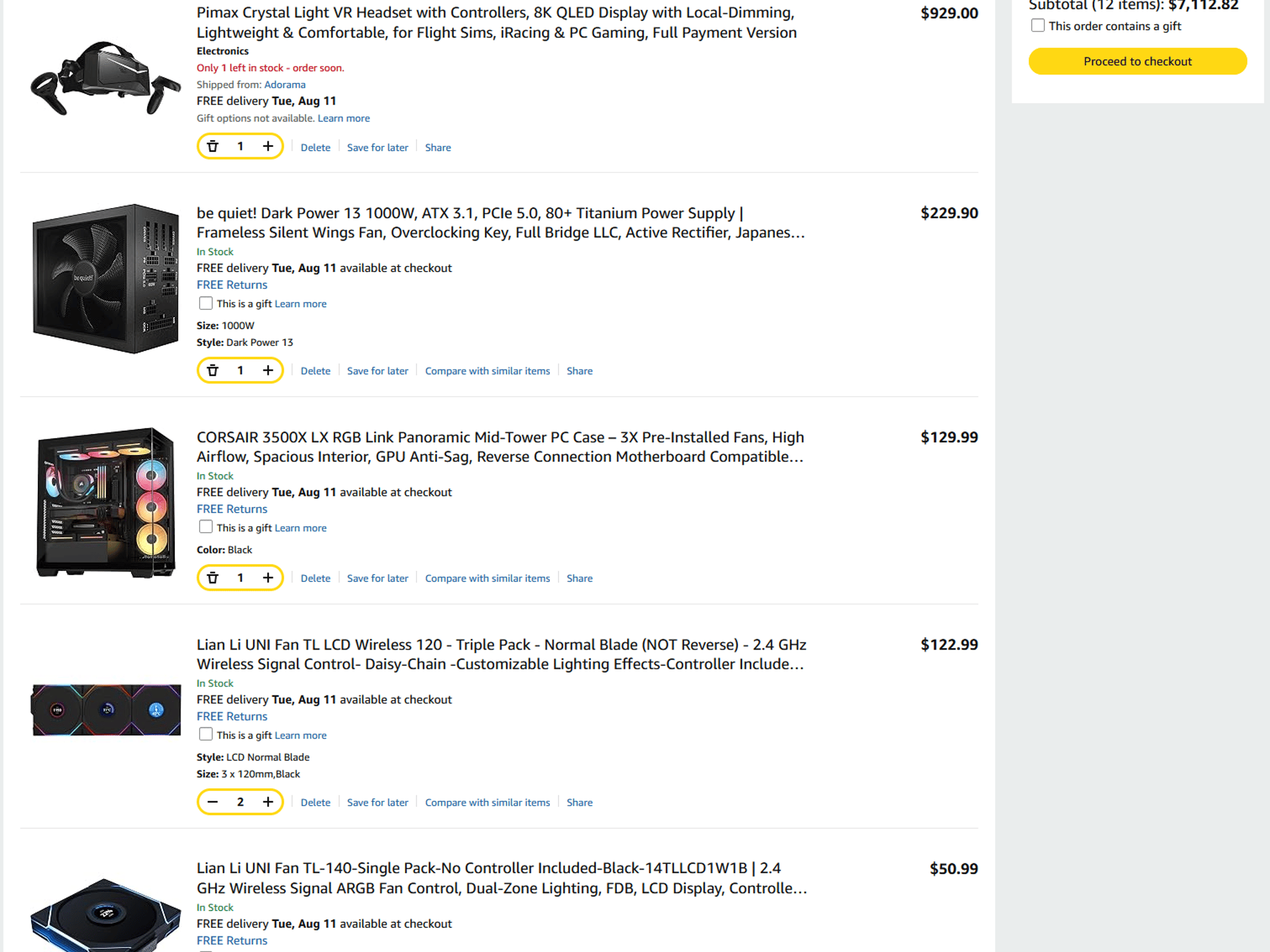Share the be quiet! Dark Power 13
Image resolution: width=1270 pixels, height=952 pixels.
click(x=579, y=371)
